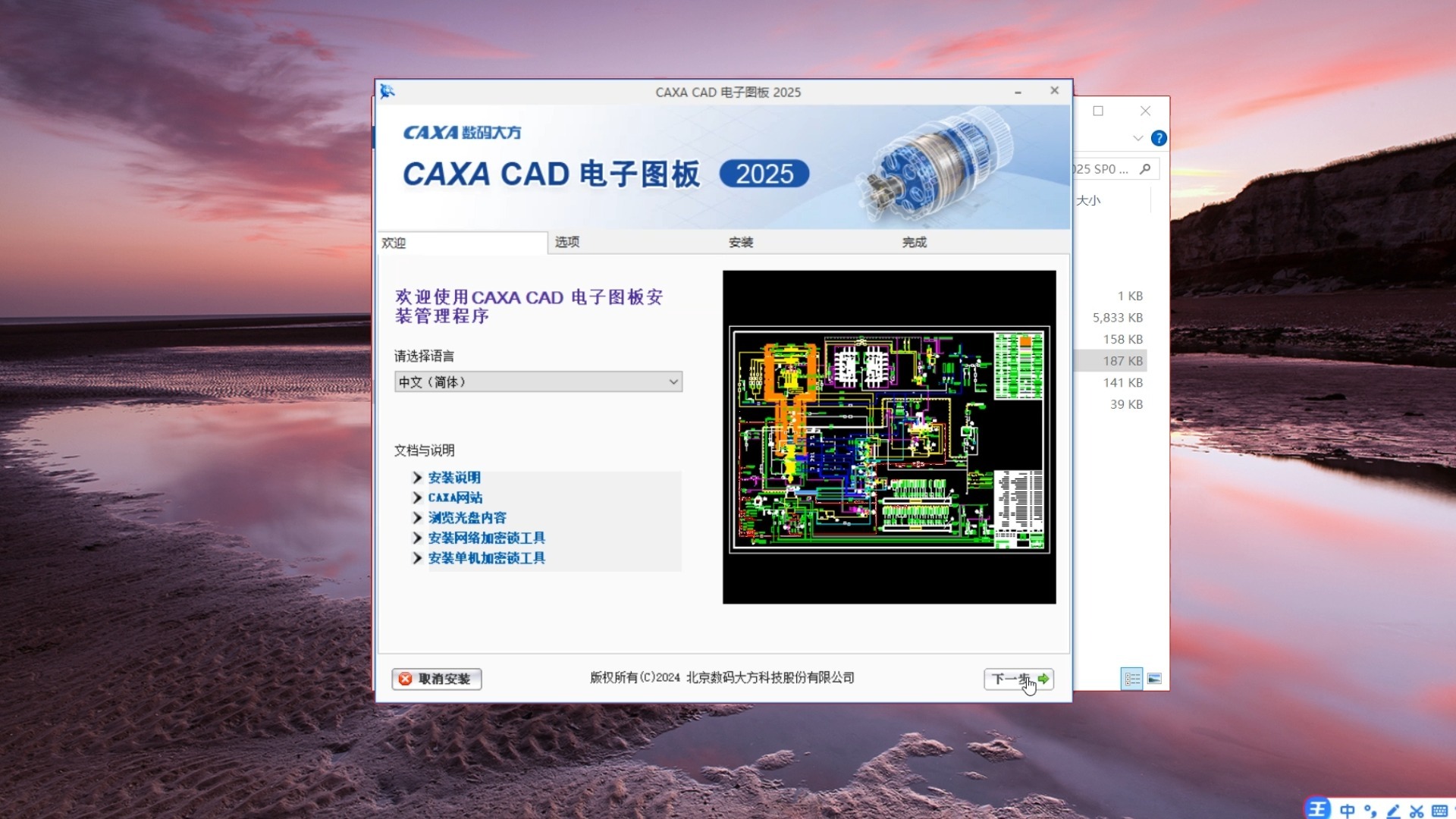Select the 141 KB file row

[1110, 382]
